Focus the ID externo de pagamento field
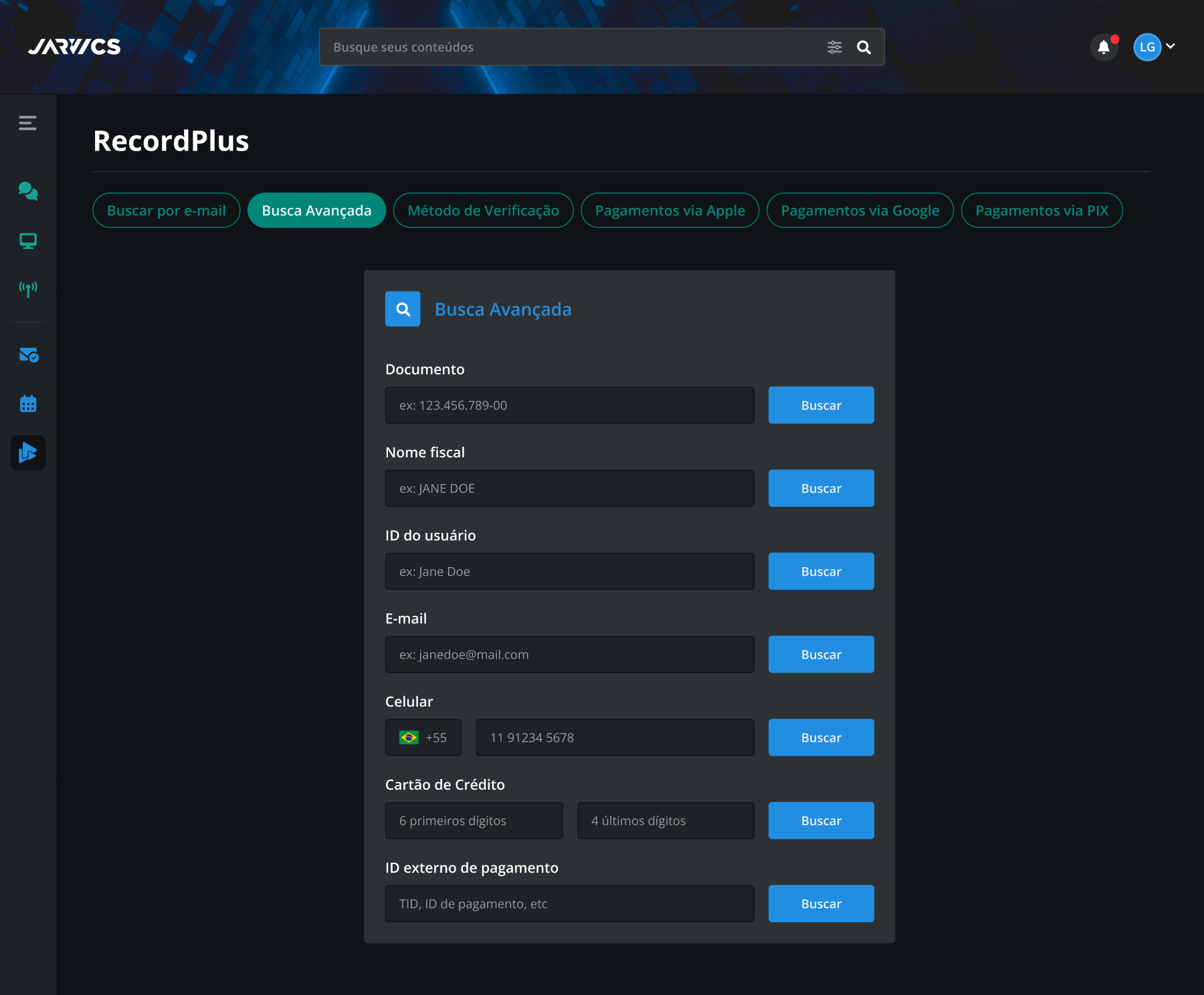The image size is (1204, 995). 570,903
